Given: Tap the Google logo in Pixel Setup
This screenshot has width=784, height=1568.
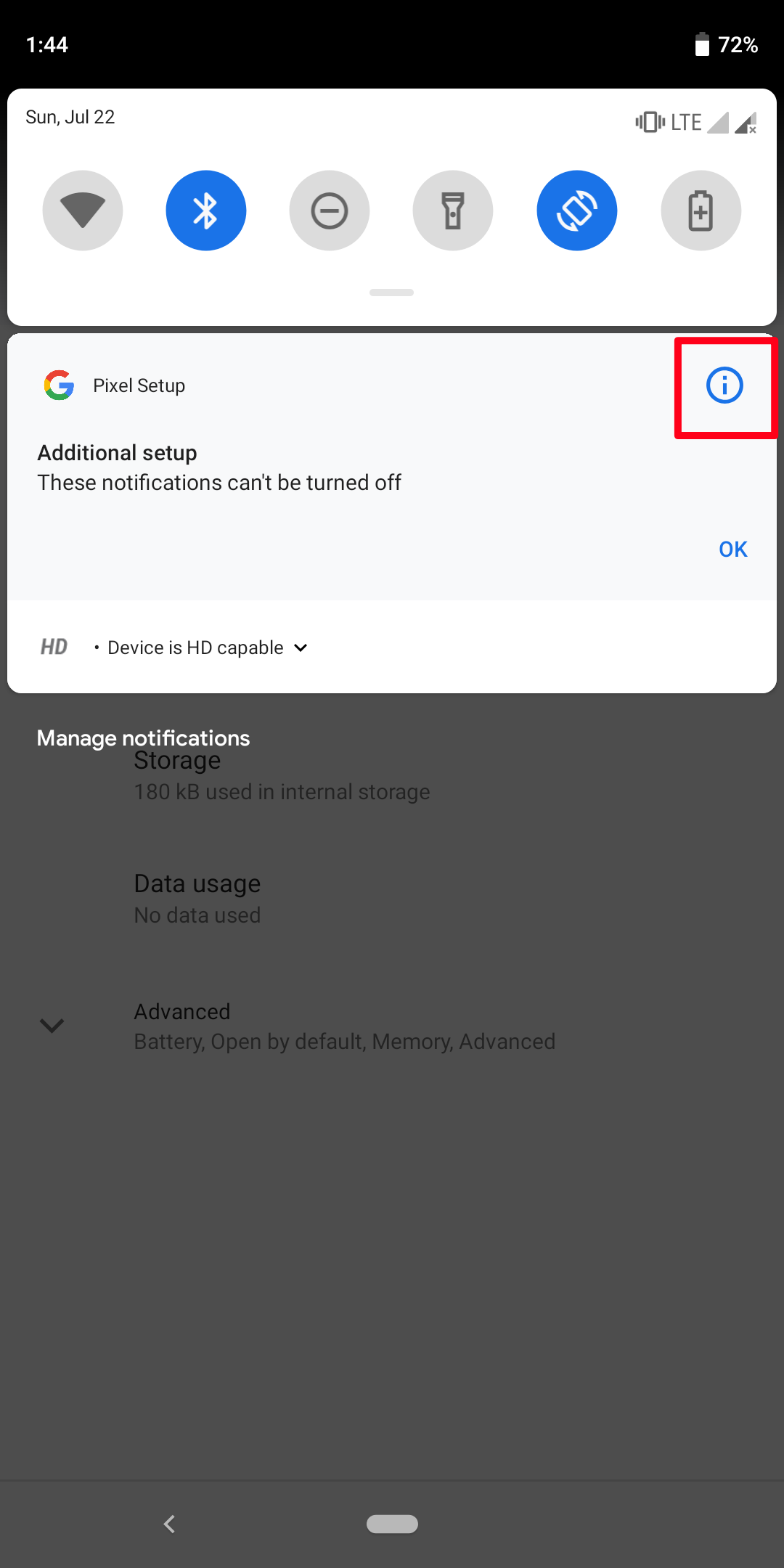Looking at the screenshot, I should point(59,385).
